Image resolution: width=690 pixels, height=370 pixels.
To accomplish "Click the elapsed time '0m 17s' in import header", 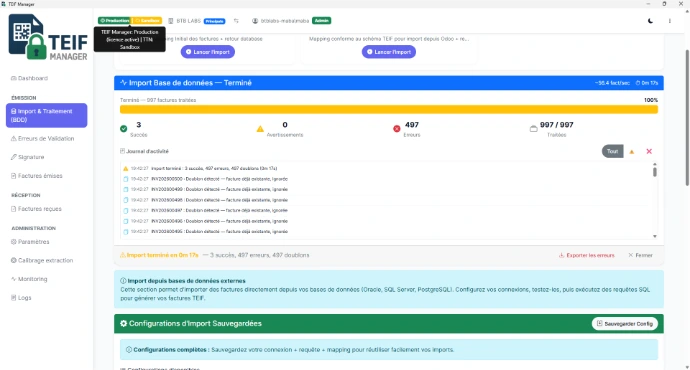I will pyautogui.click(x=647, y=83).
